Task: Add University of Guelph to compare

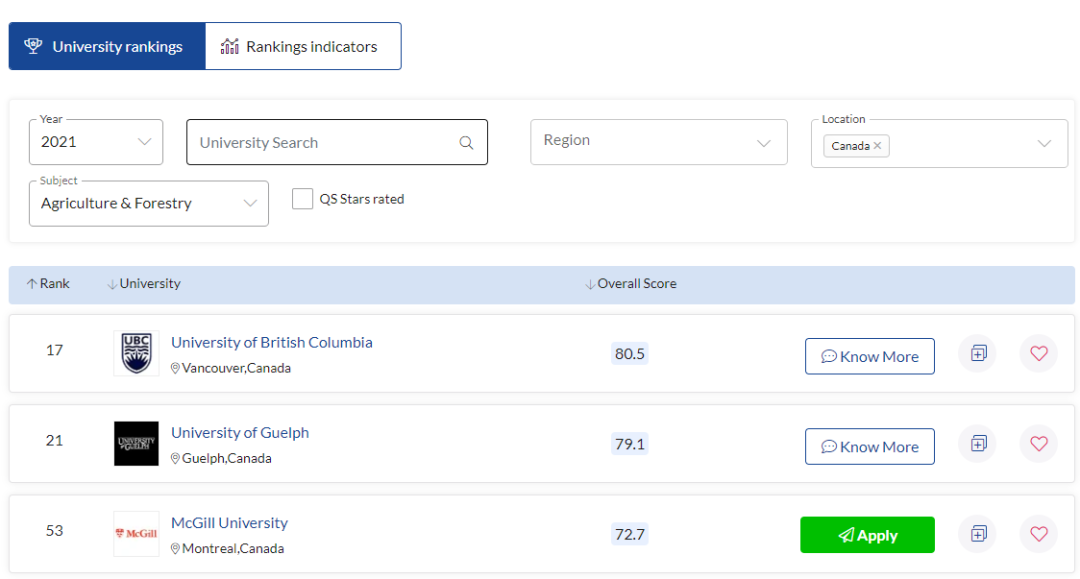Action: (978, 443)
